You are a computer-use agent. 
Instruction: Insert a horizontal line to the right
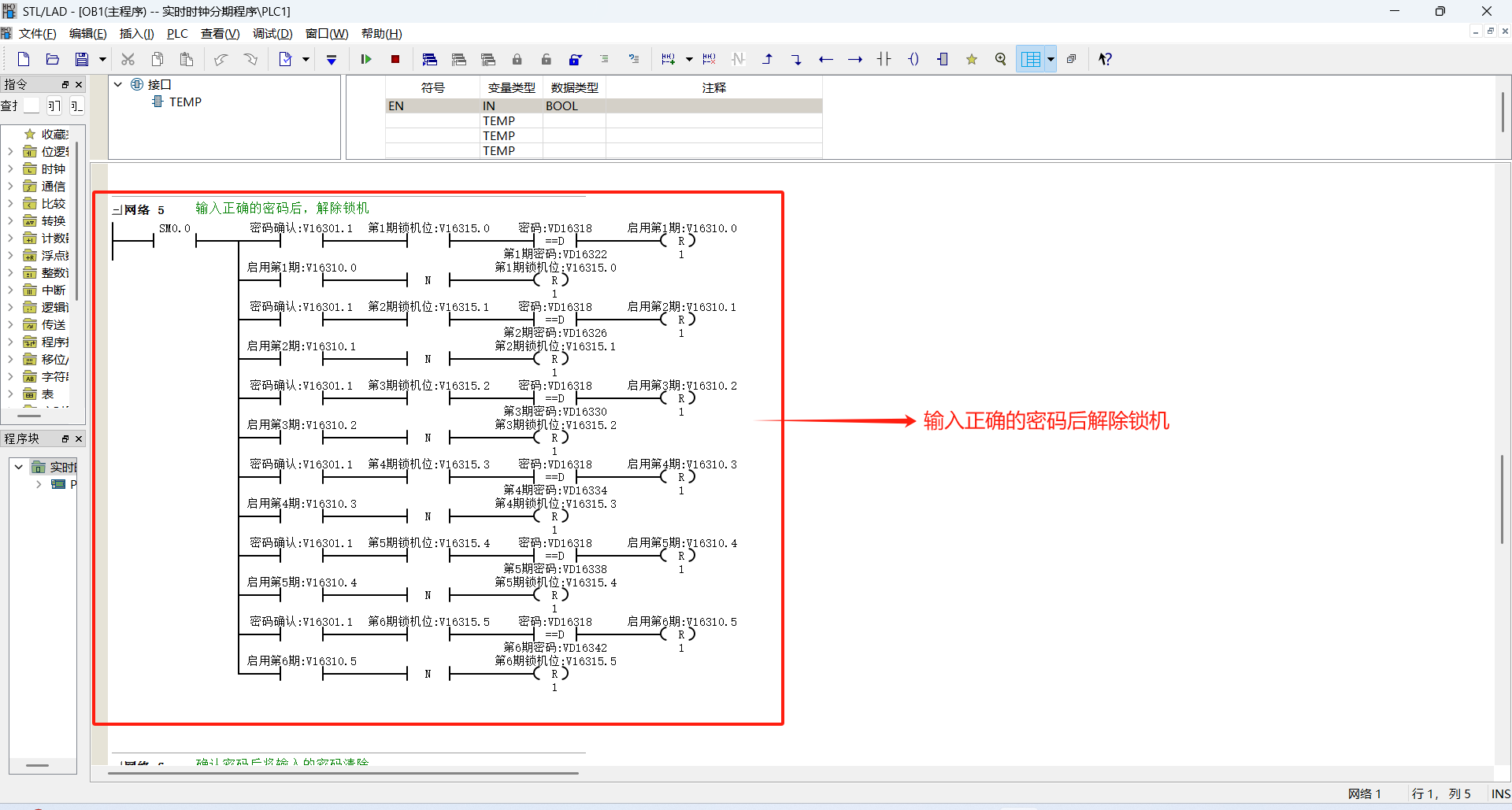(855, 59)
